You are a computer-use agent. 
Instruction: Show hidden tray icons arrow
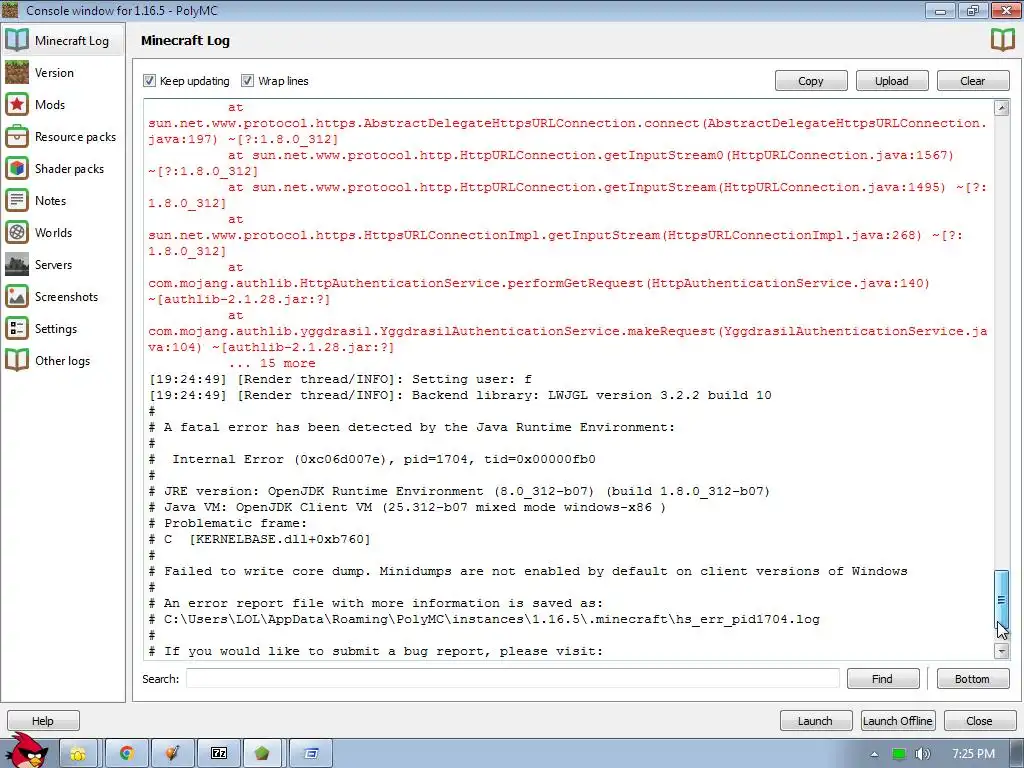pyautogui.click(x=874, y=754)
